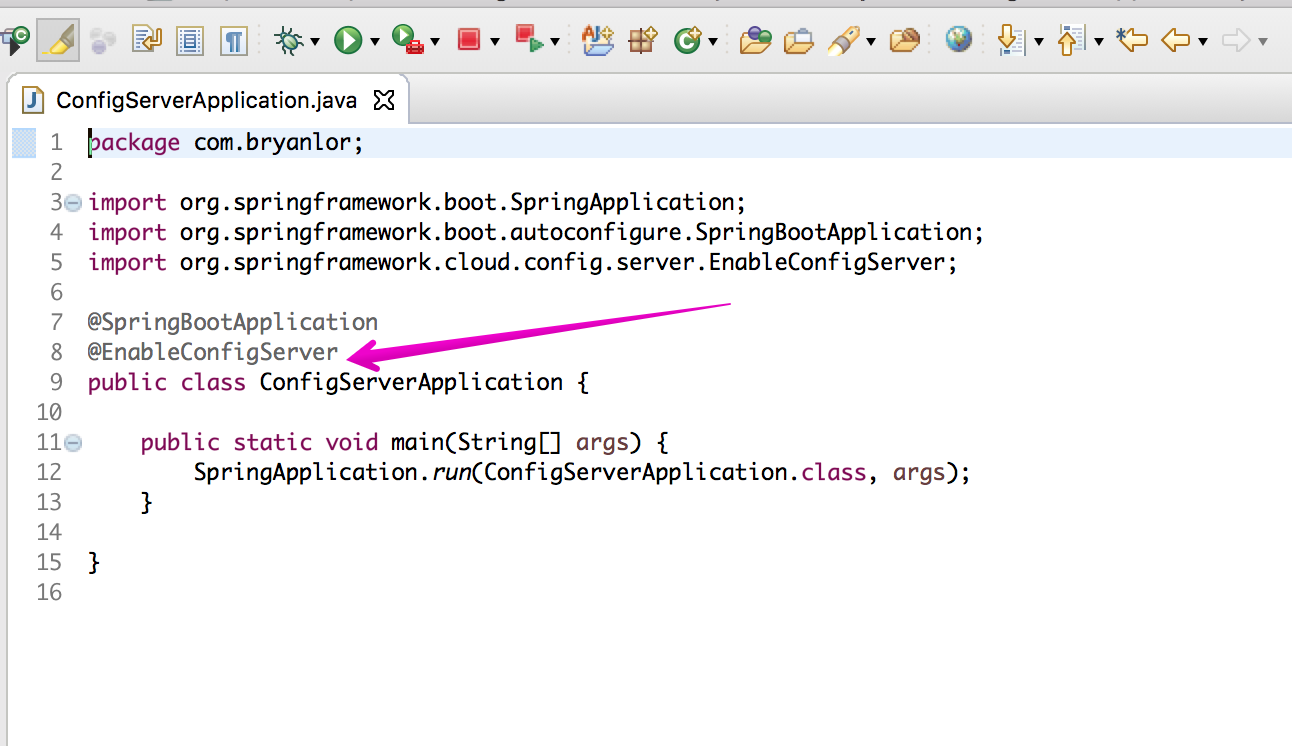Open the web browser globe icon
The width and height of the screenshot is (1292, 746).
pyautogui.click(x=958, y=40)
